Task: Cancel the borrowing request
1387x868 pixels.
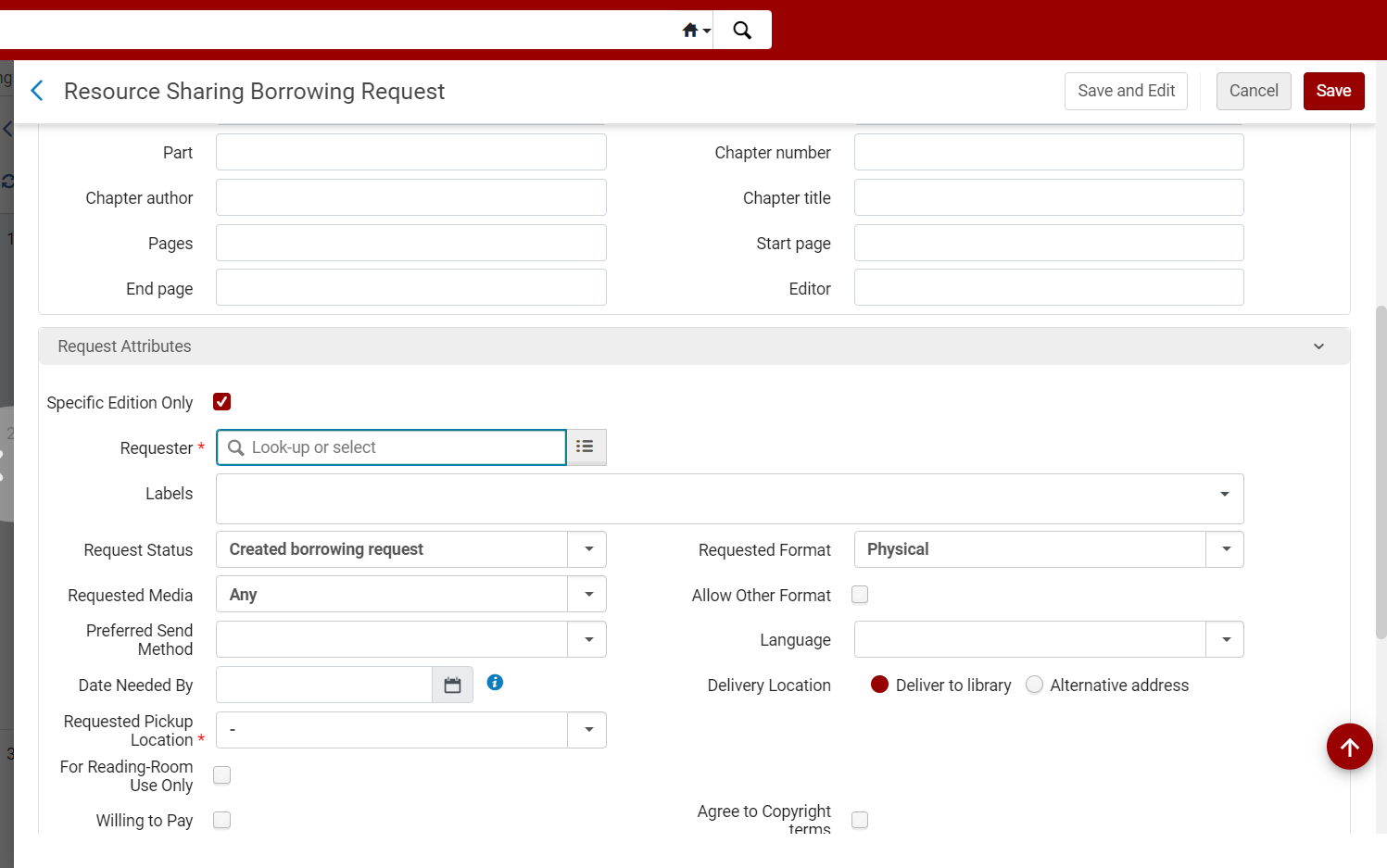Action: (1254, 91)
